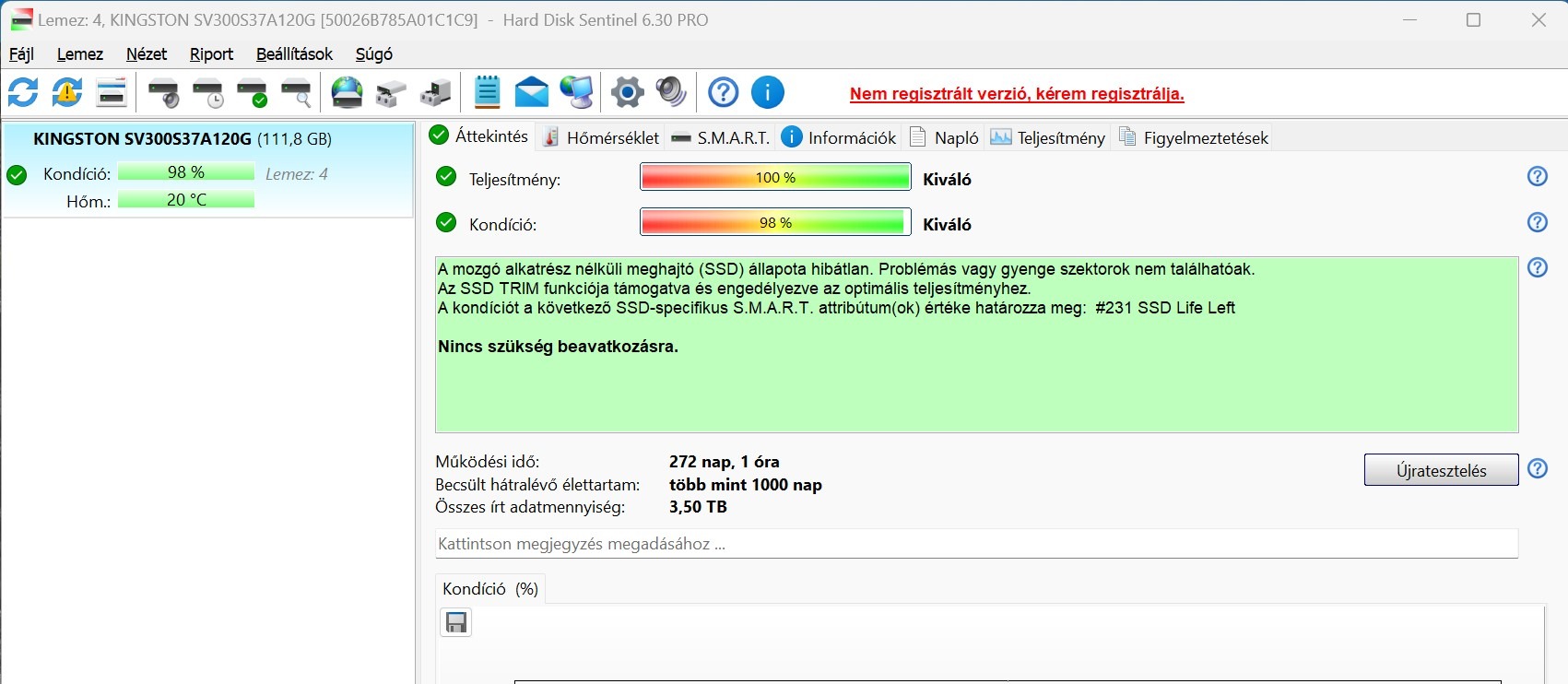Click the blue question mark help toolbar icon

(x=724, y=92)
